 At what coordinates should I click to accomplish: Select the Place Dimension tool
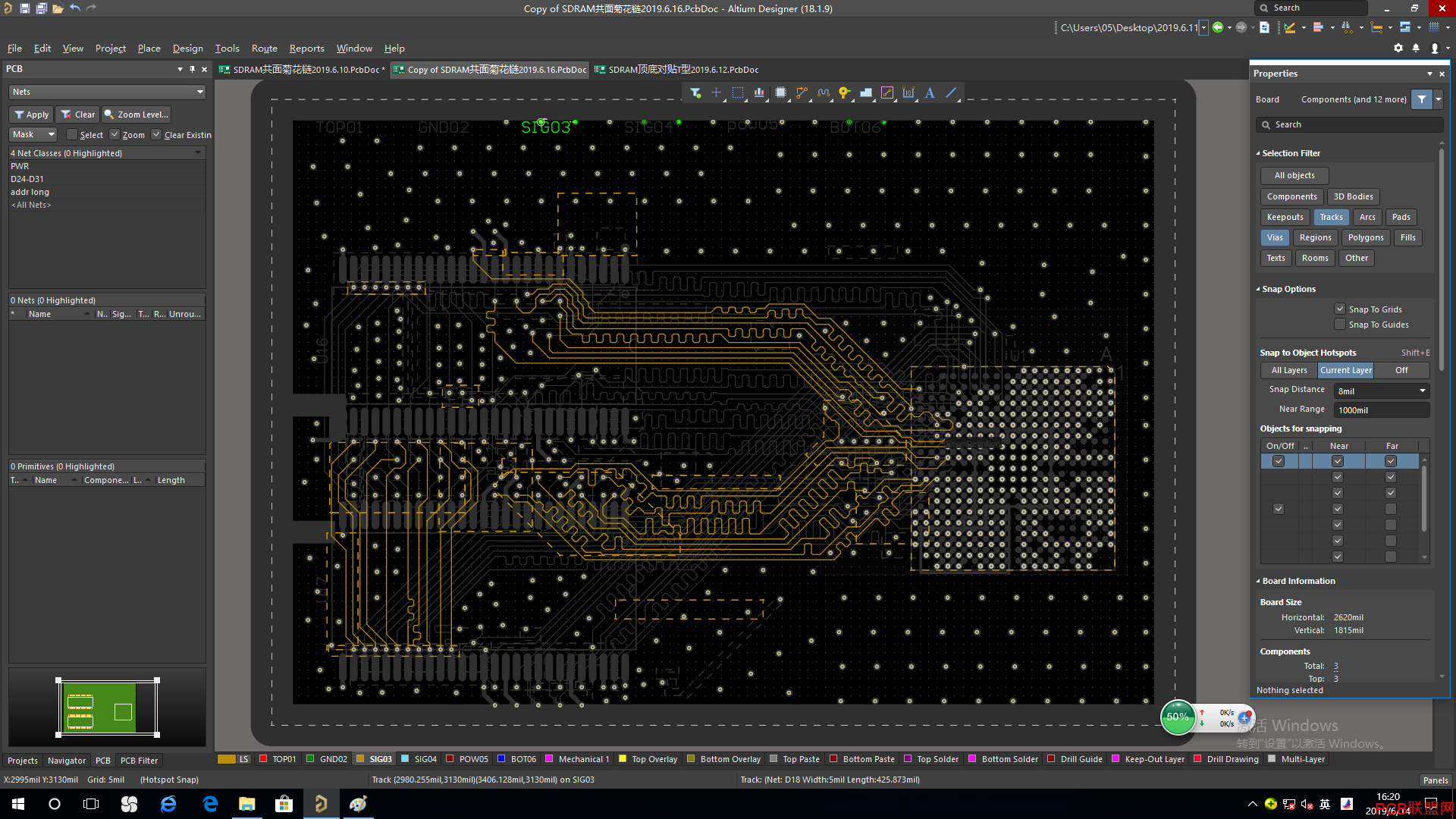[908, 93]
